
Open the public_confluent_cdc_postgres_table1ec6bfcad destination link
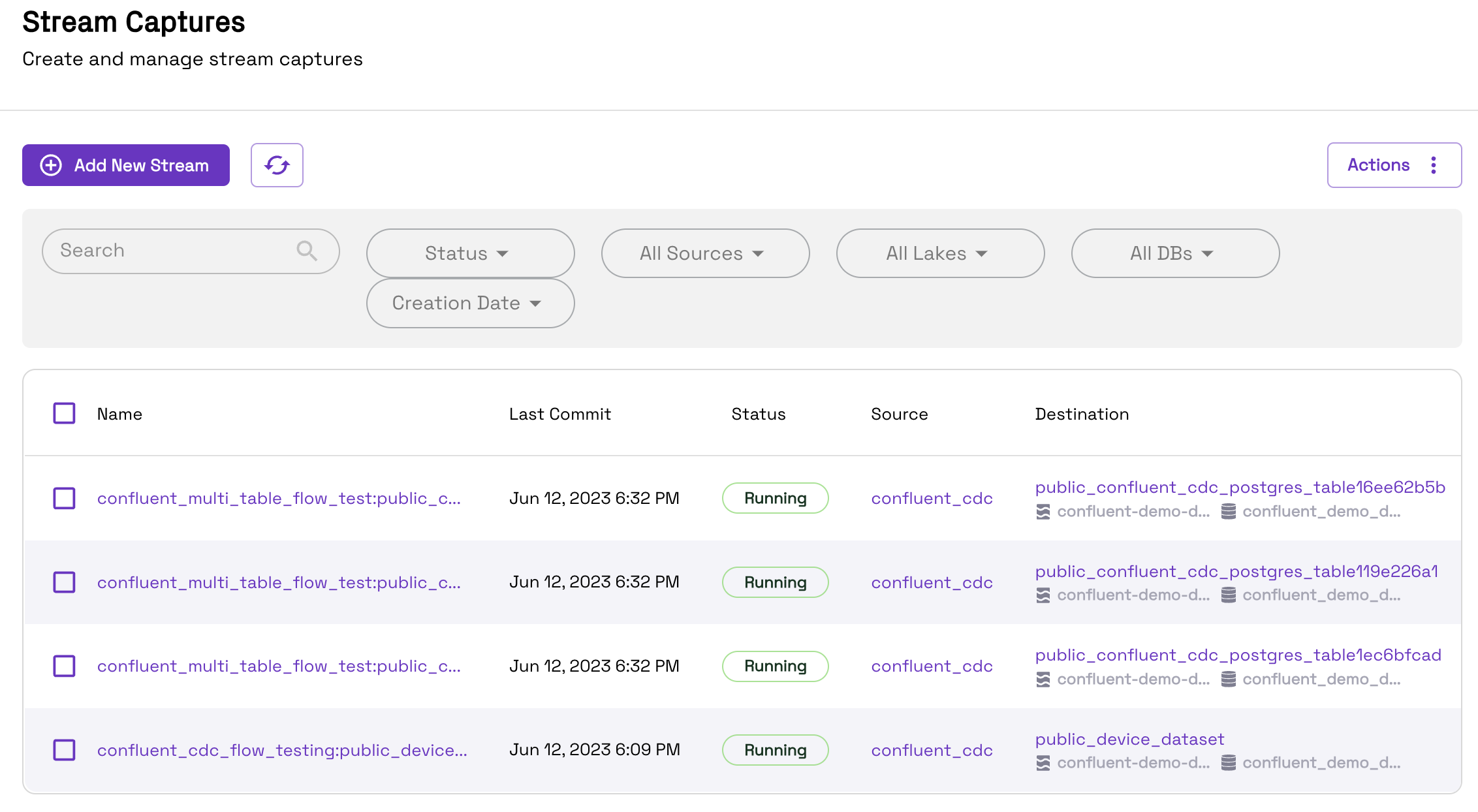pos(1238,655)
